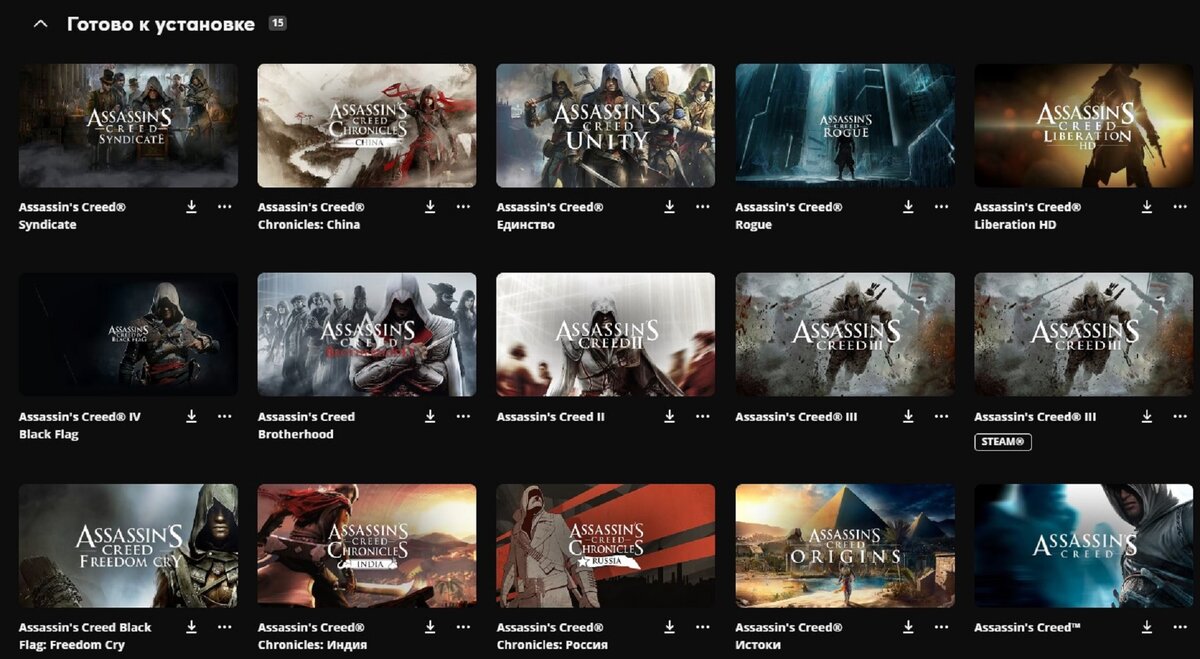Select the Brotherhood cover thumbnail
This screenshot has height=659, width=1200.
pyautogui.click(x=367, y=335)
